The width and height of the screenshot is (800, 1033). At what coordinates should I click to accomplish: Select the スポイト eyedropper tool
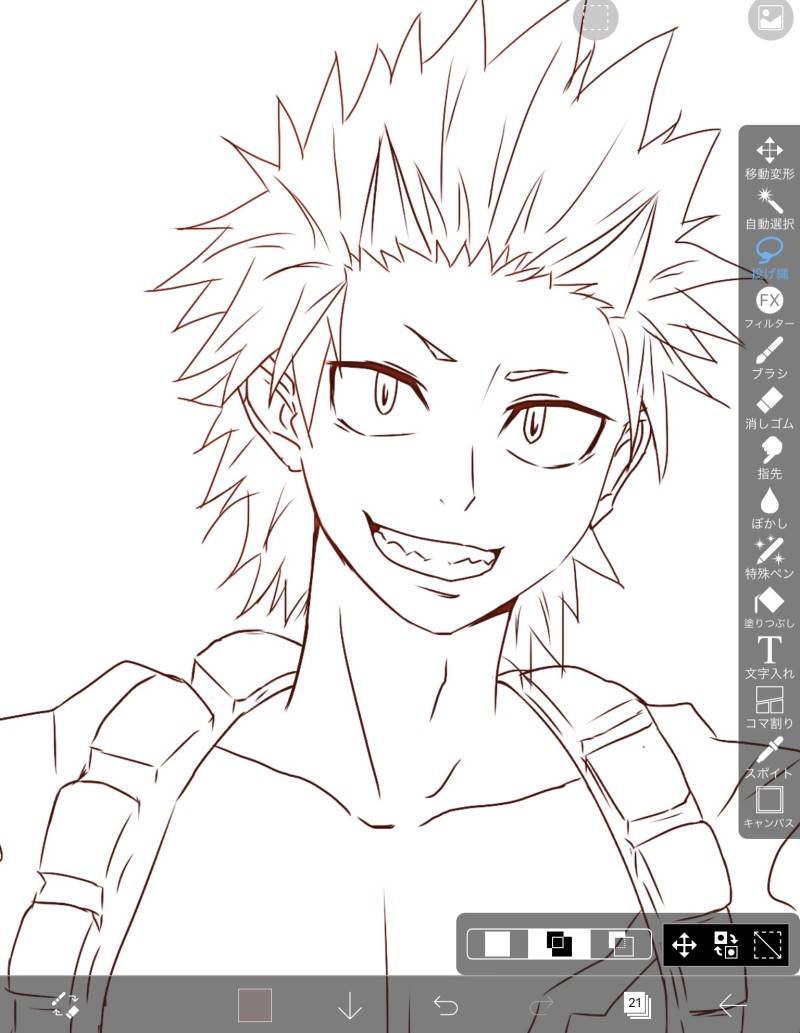tap(769, 757)
